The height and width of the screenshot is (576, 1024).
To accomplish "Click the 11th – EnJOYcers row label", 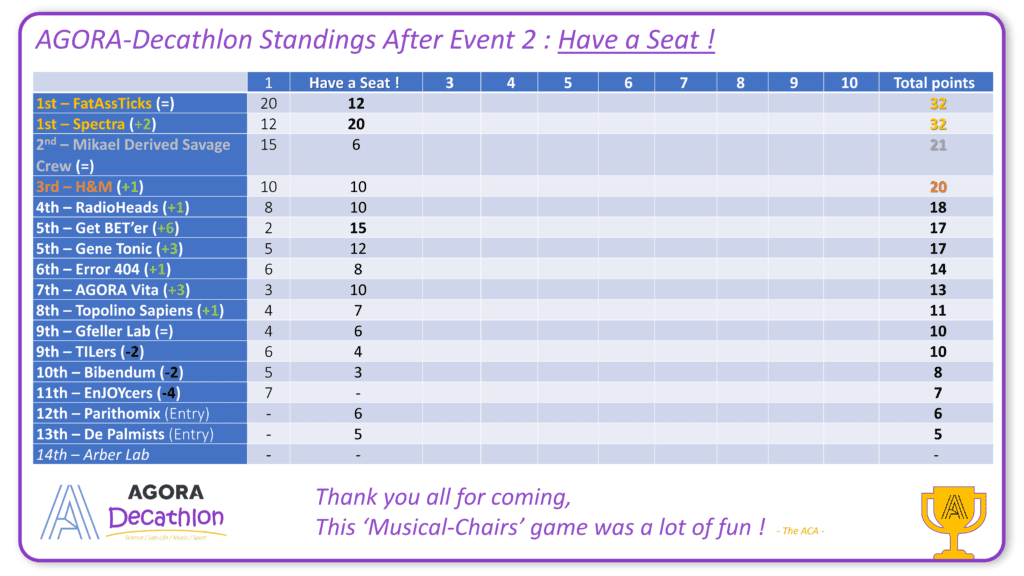I will 140,393.
